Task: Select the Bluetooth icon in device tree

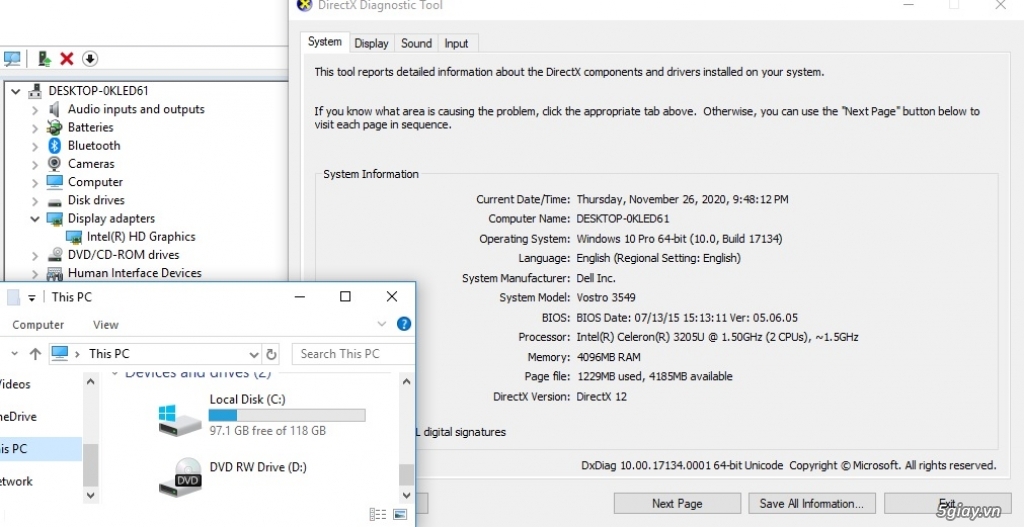Action: [55, 146]
